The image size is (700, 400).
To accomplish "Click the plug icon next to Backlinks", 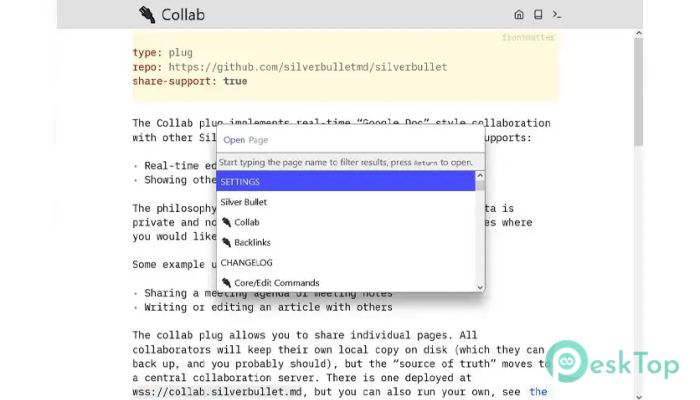I will point(226,242).
